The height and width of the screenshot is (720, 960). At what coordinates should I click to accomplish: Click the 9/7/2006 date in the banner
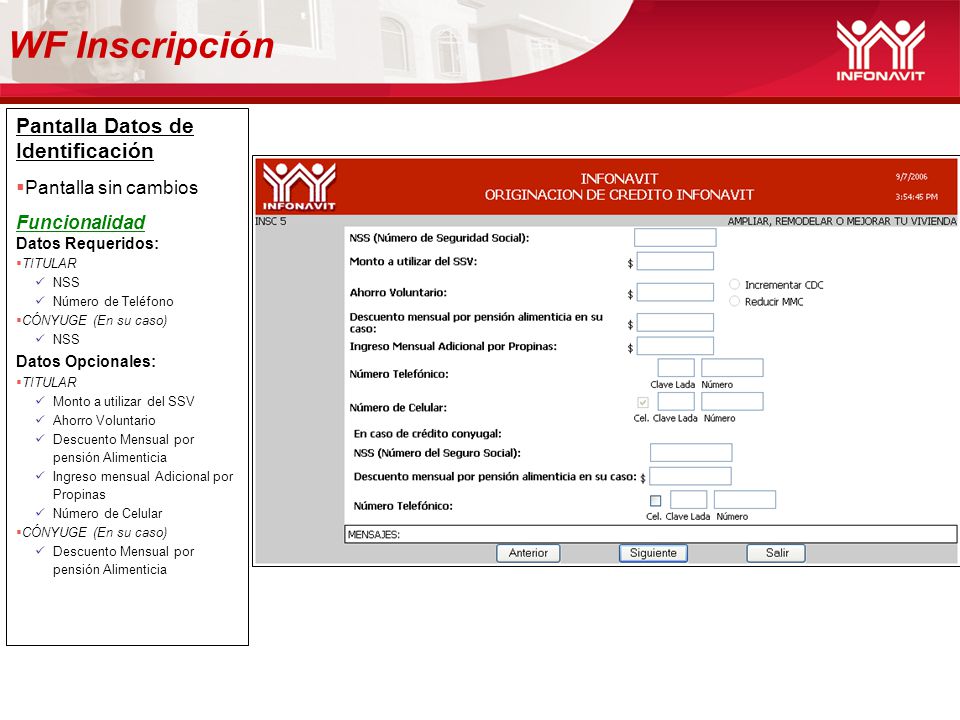point(911,177)
